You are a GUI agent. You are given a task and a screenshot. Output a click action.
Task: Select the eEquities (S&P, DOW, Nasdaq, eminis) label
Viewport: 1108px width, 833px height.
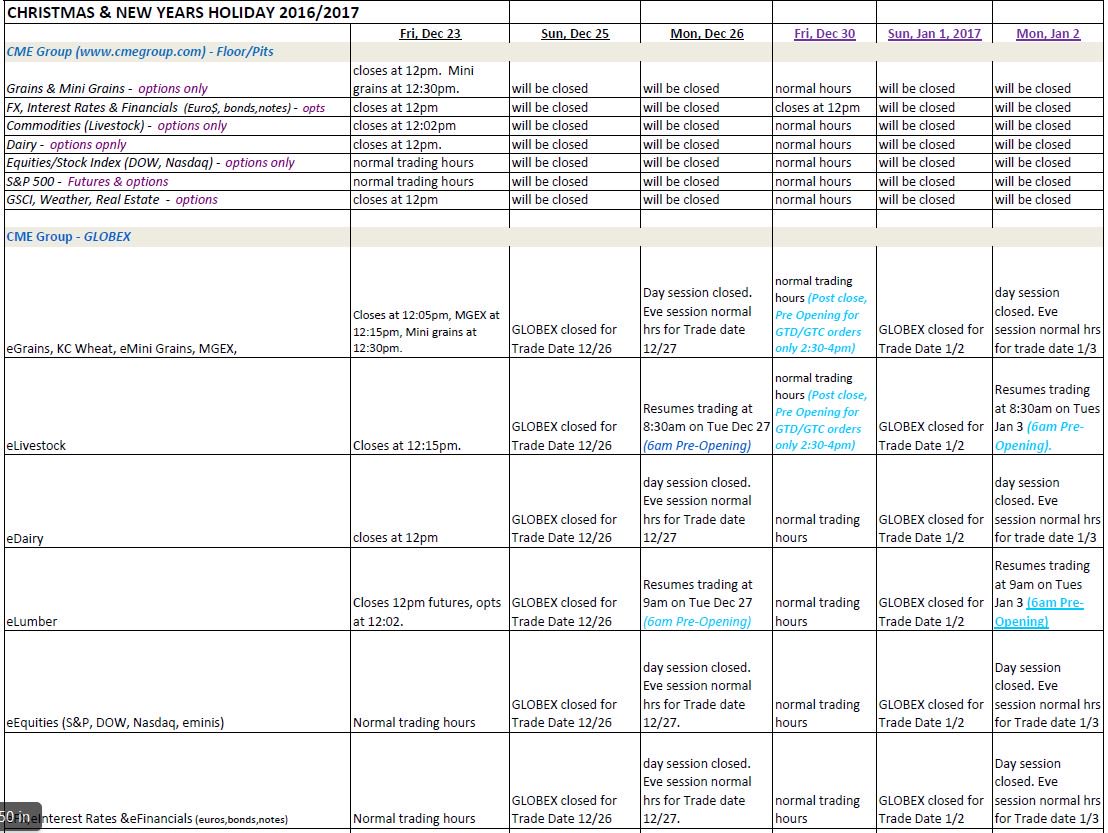115,723
